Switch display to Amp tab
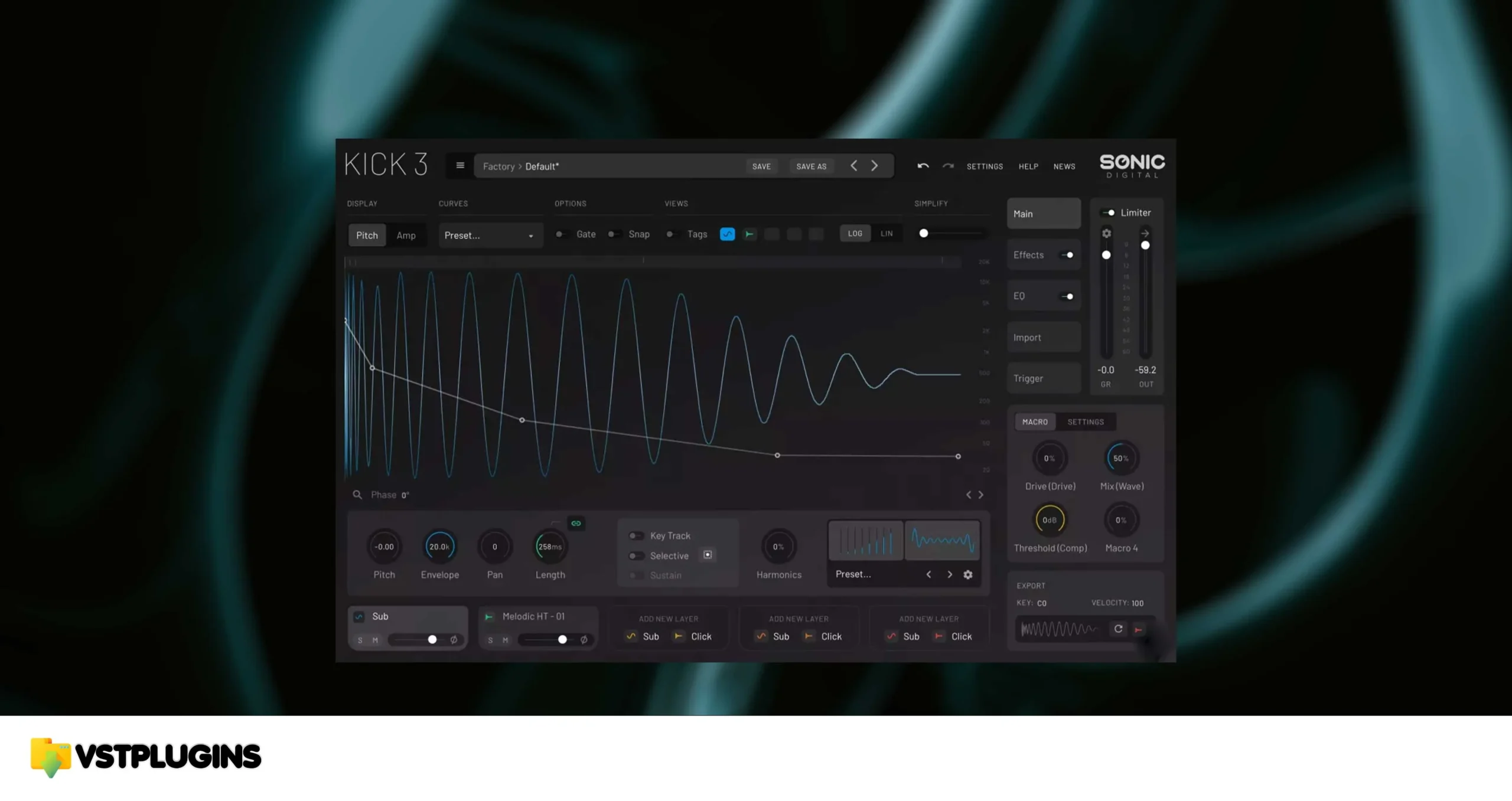 406,235
